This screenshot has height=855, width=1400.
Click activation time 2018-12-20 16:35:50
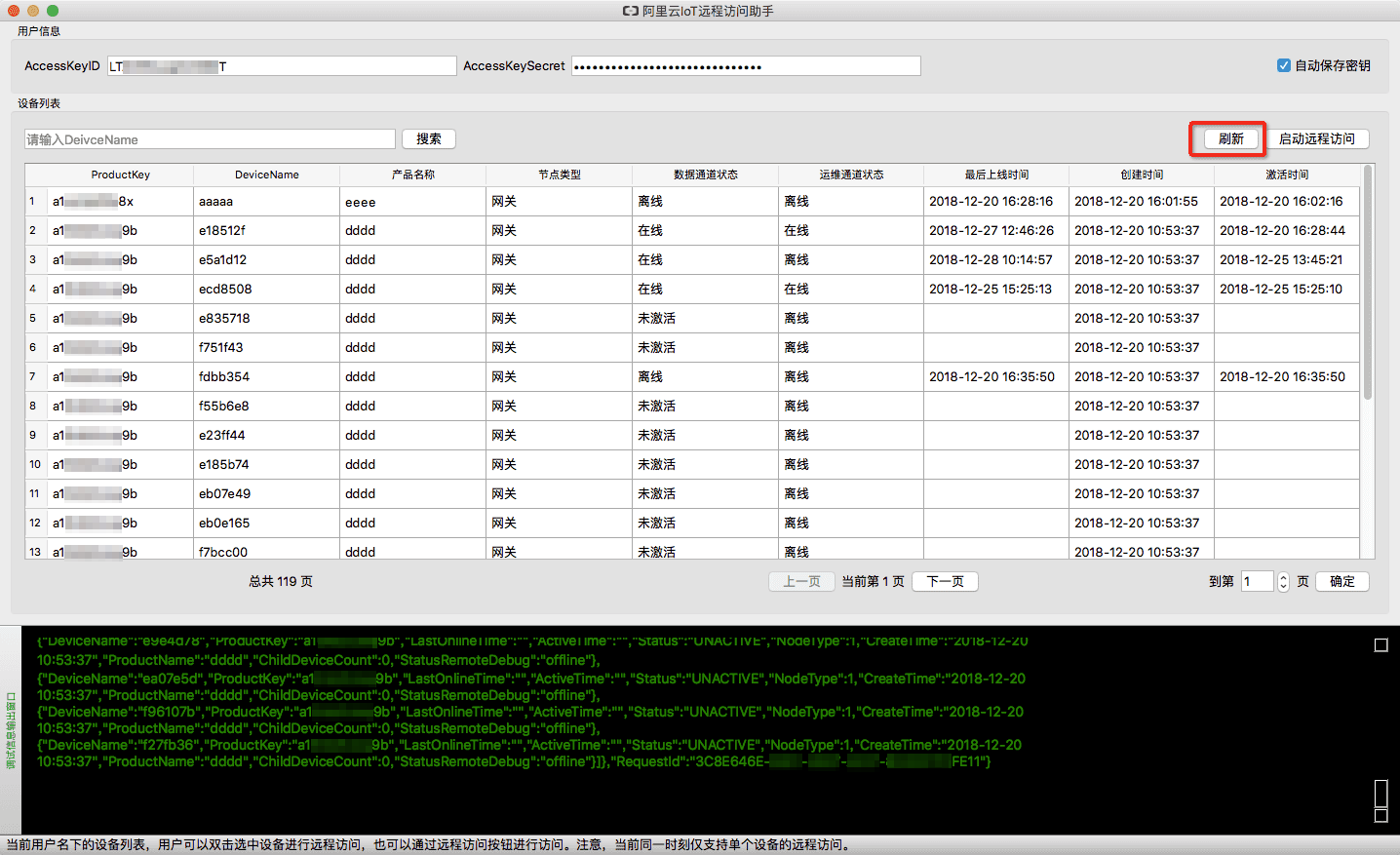click(x=1287, y=376)
